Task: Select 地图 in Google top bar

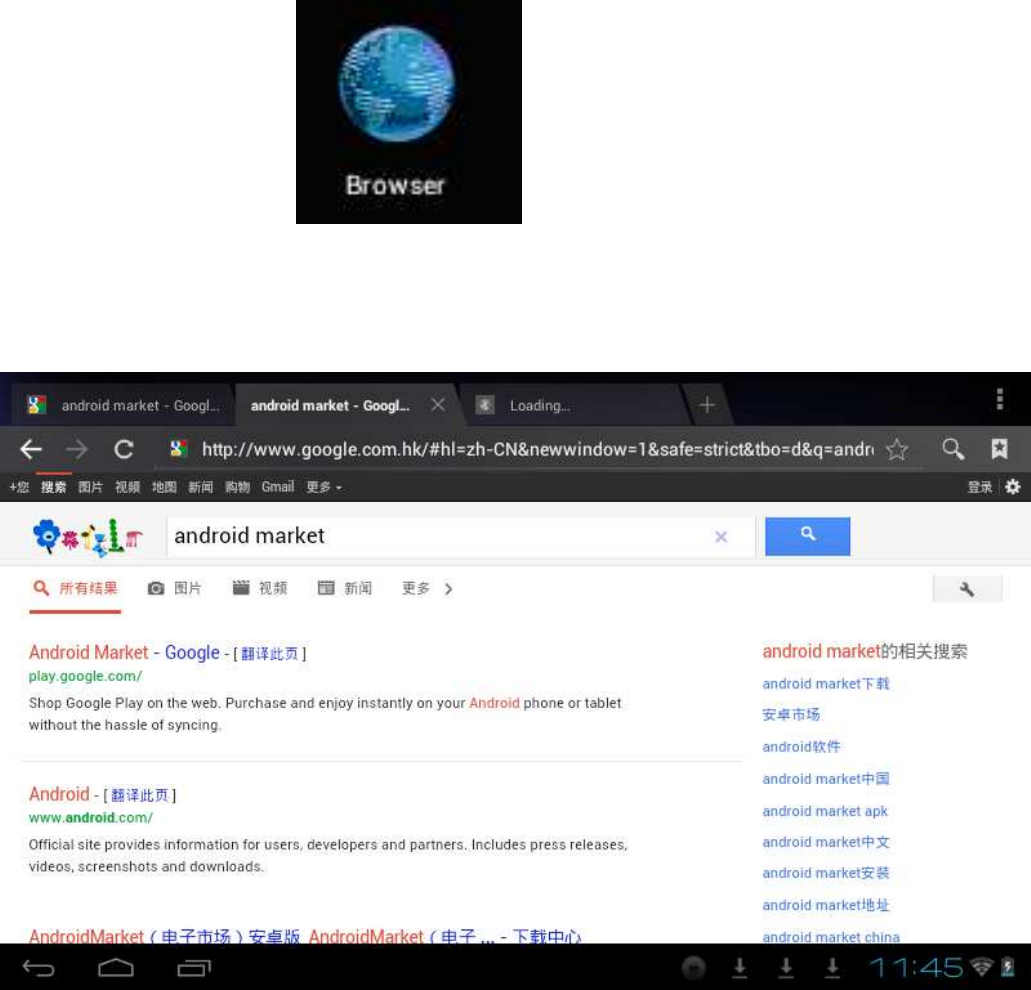Action: tap(164, 487)
